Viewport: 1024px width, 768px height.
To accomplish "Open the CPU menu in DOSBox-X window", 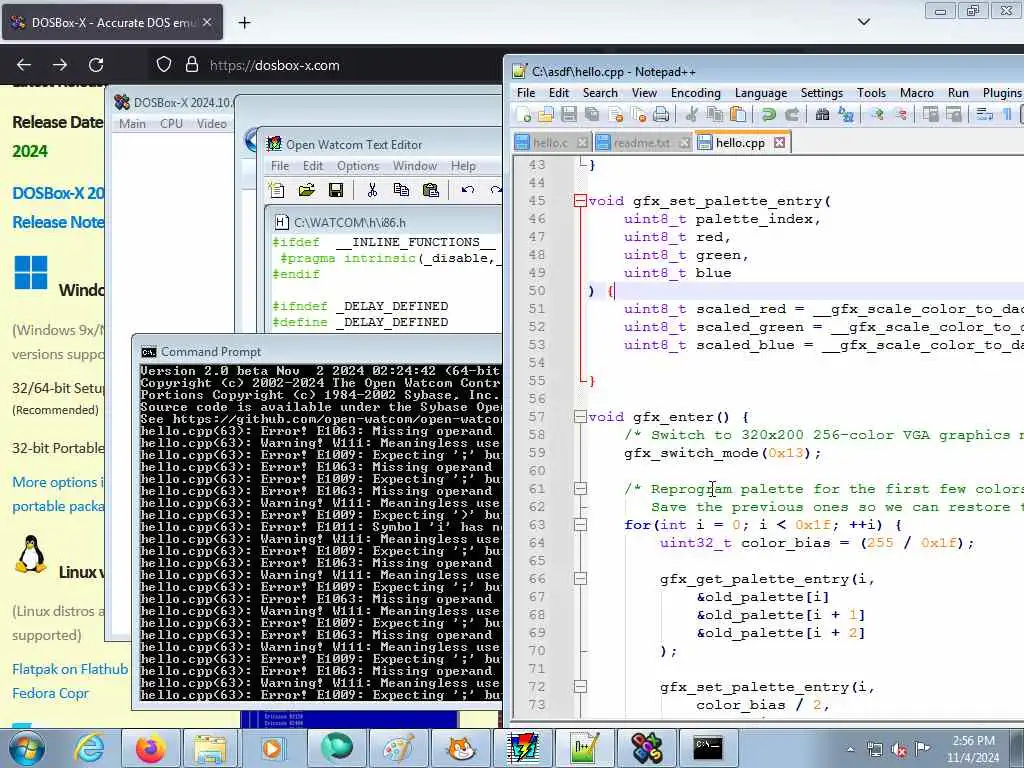I will pyautogui.click(x=171, y=123).
